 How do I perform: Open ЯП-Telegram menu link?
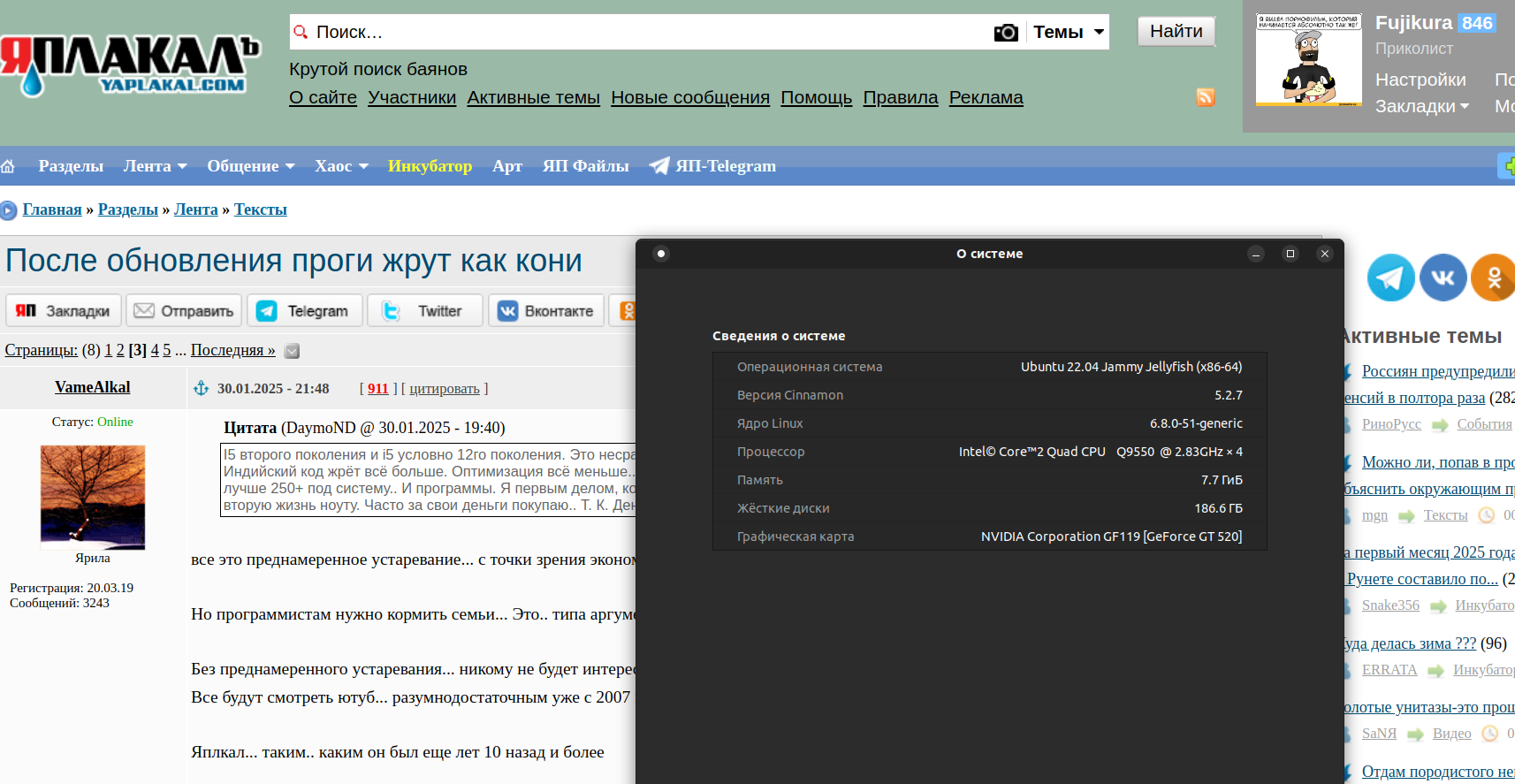(712, 166)
